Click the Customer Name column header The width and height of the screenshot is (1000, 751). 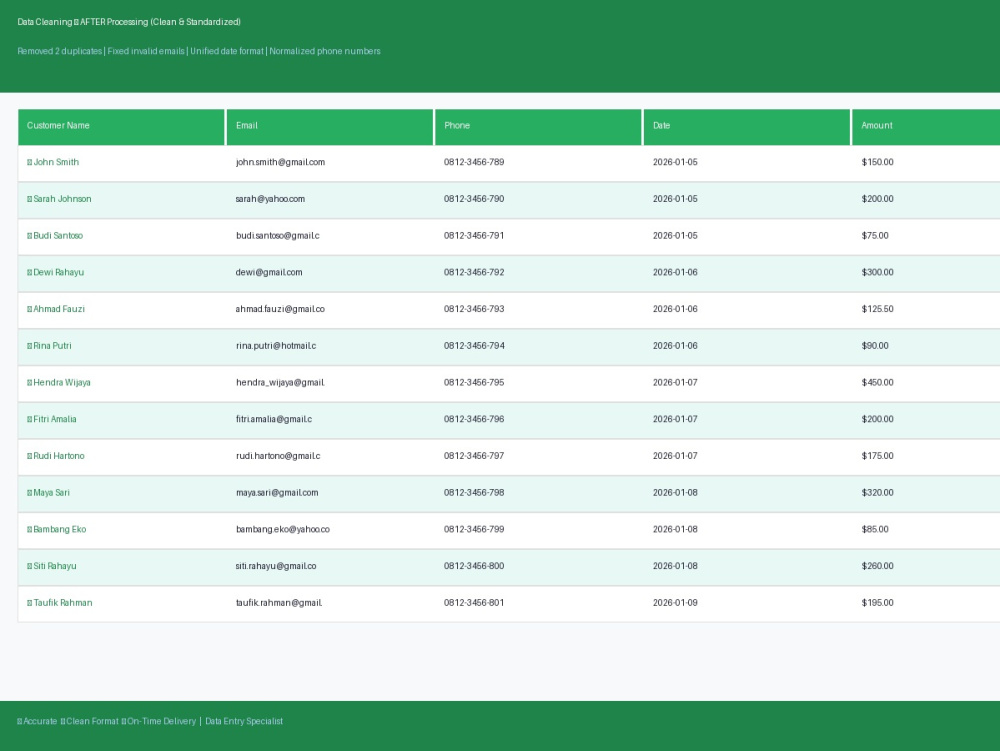pyautogui.click(x=121, y=127)
